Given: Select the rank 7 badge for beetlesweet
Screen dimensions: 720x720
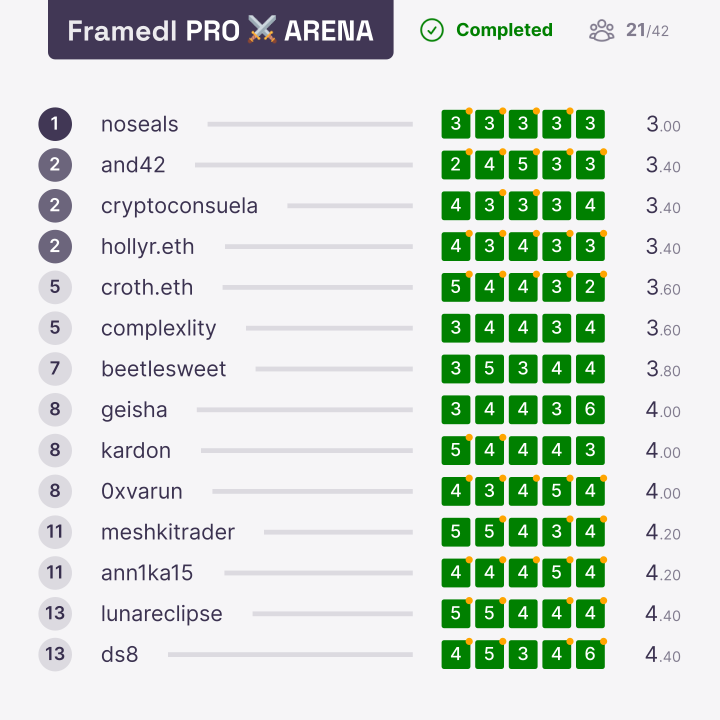Looking at the screenshot, I should click(x=55, y=369).
